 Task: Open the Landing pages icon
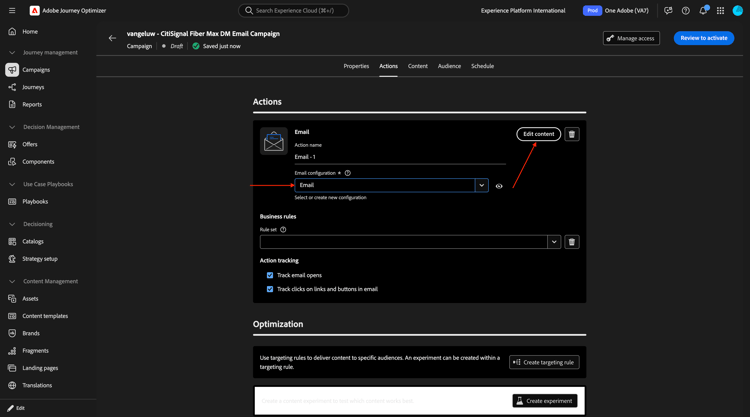(12, 368)
